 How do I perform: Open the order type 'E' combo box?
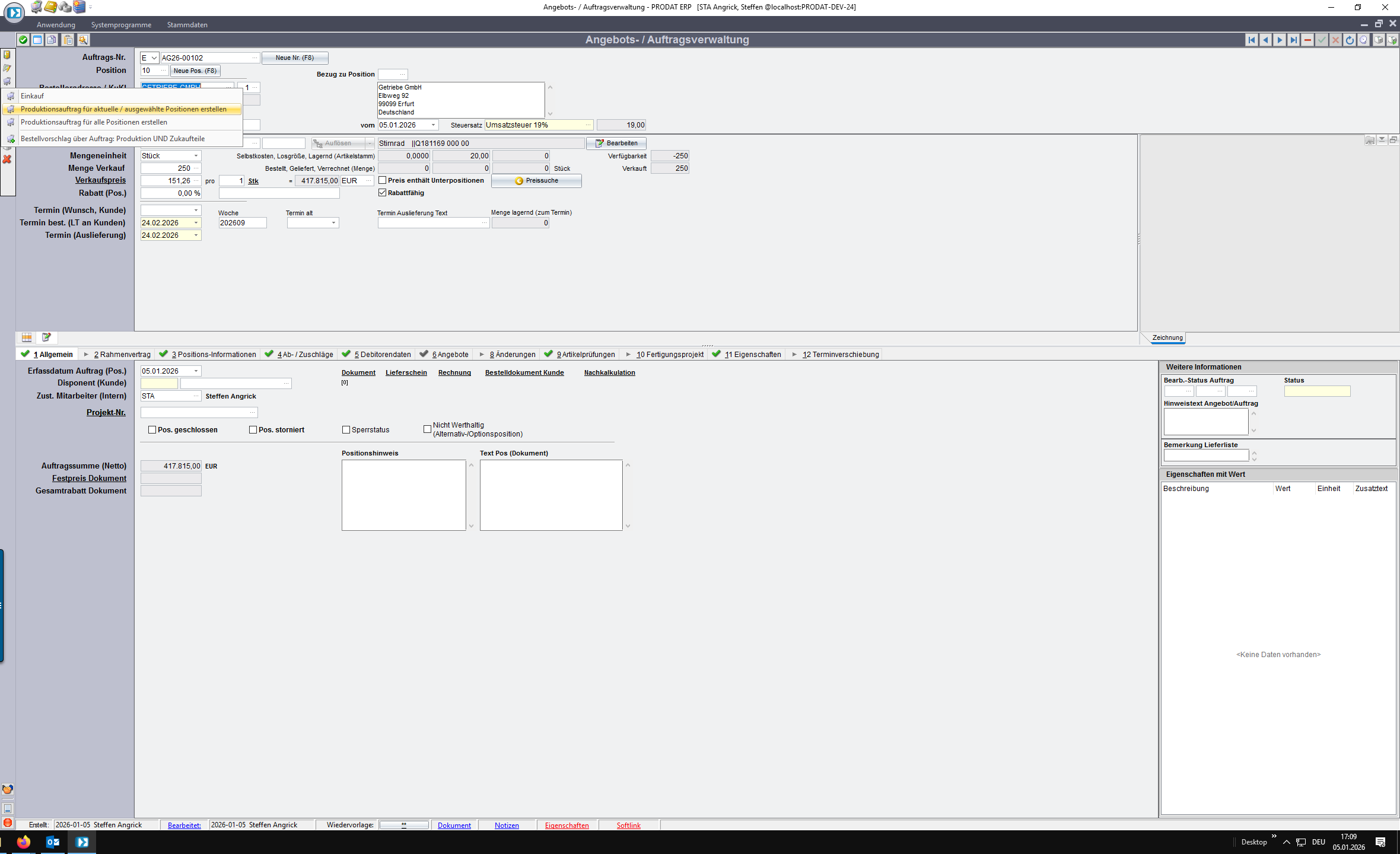(x=154, y=58)
